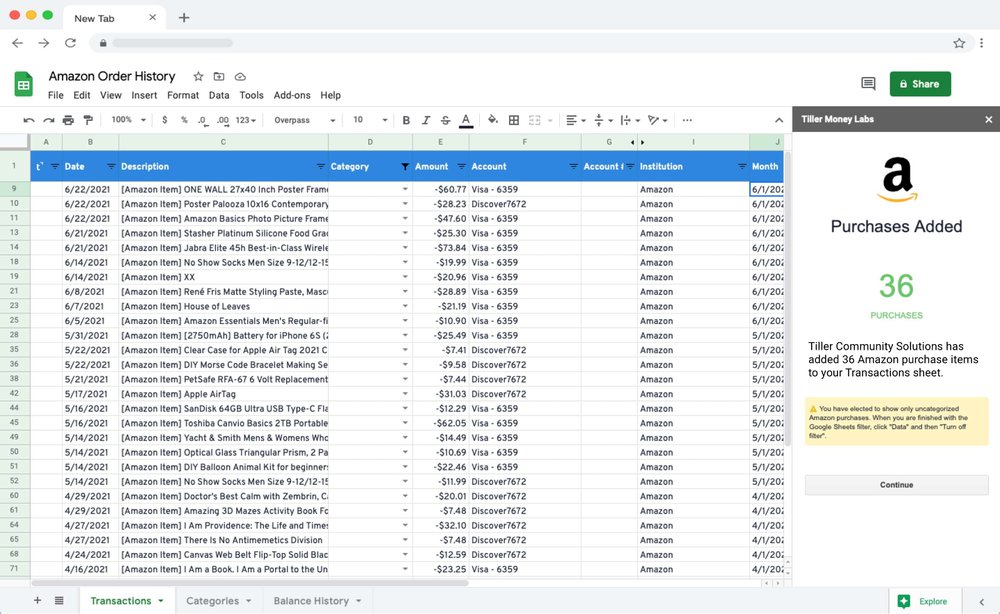Open browser three-dot menu

[x=982, y=43]
